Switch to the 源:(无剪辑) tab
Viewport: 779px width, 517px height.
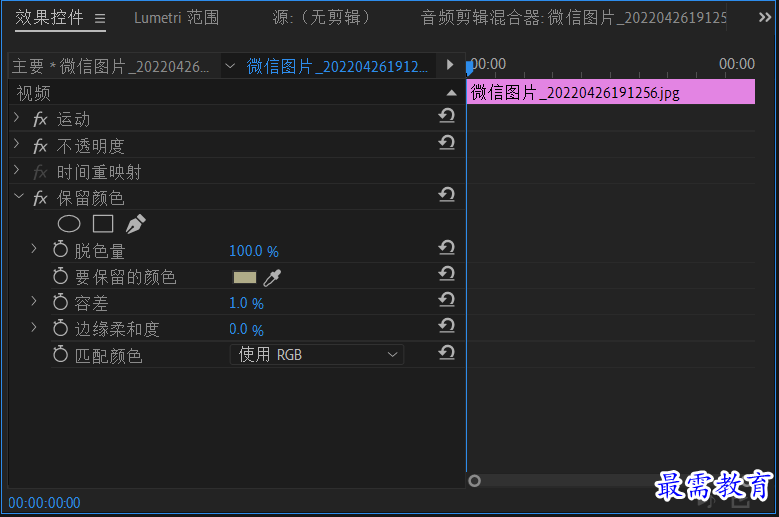[321, 18]
